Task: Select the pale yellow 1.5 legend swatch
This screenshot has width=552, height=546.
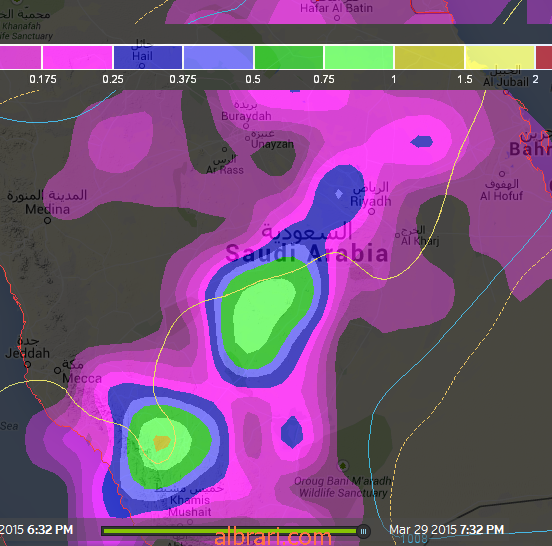Action: point(500,57)
